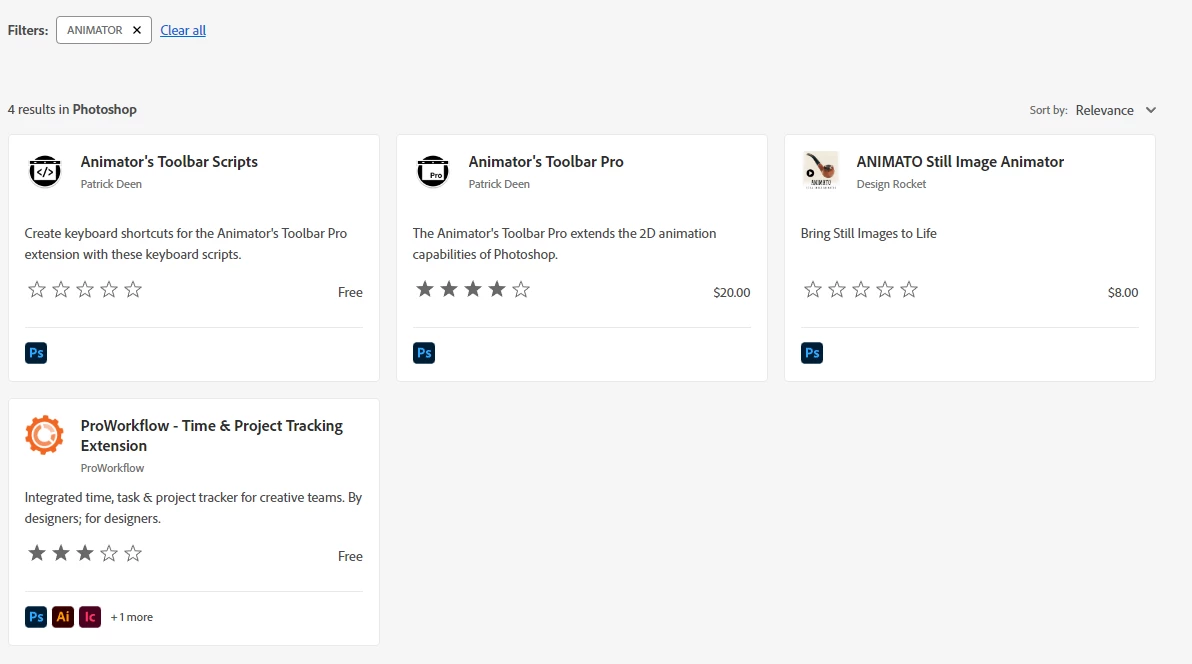1192x664 pixels.
Task: Click Free price on Animator's Toolbar Scripts card
Action: (x=350, y=293)
